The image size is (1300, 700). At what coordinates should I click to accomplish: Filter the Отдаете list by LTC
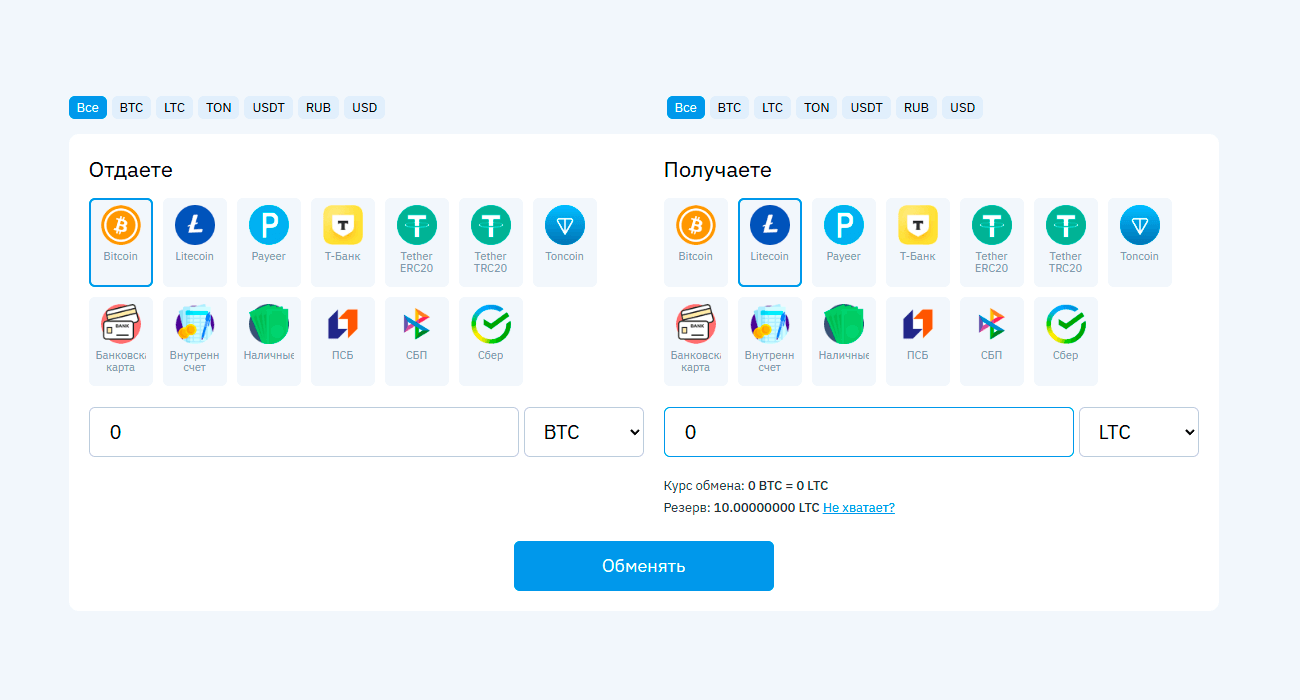click(x=175, y=108)
